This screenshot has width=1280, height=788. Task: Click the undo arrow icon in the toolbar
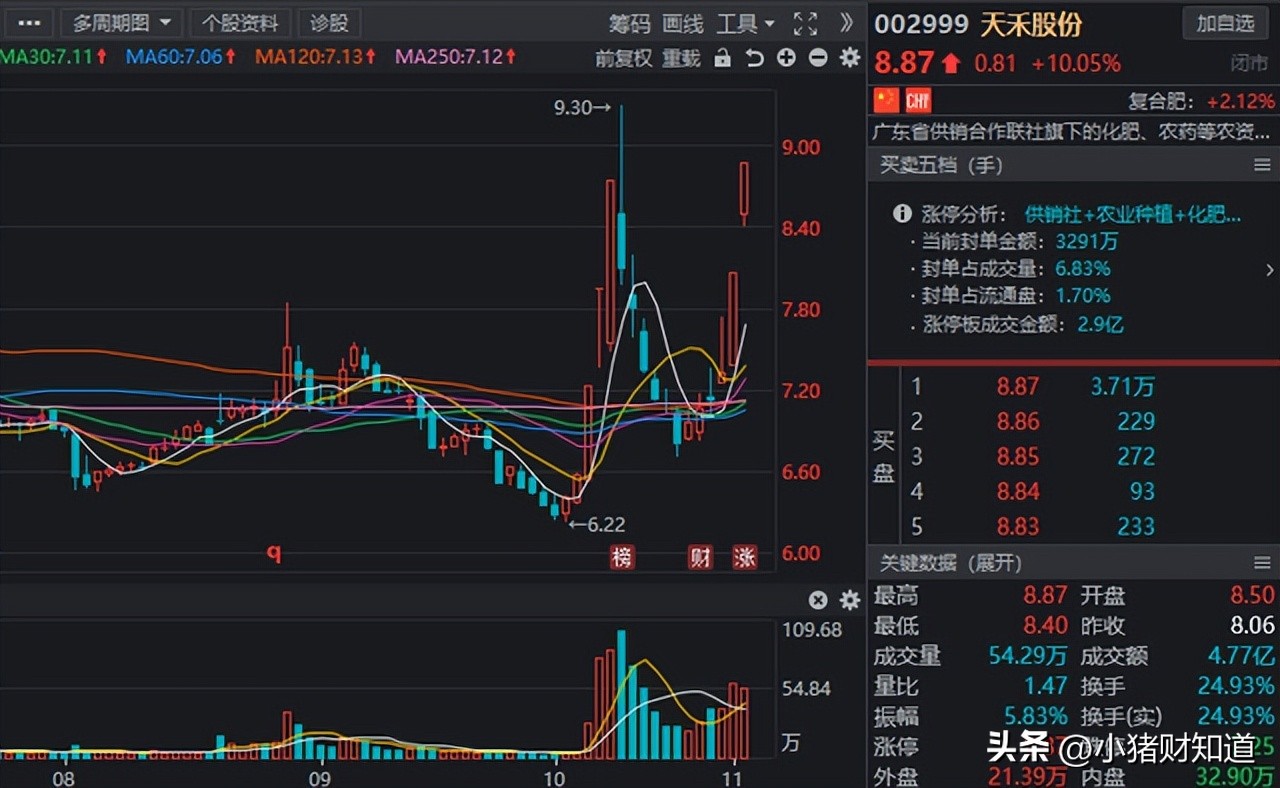point(753,58)
